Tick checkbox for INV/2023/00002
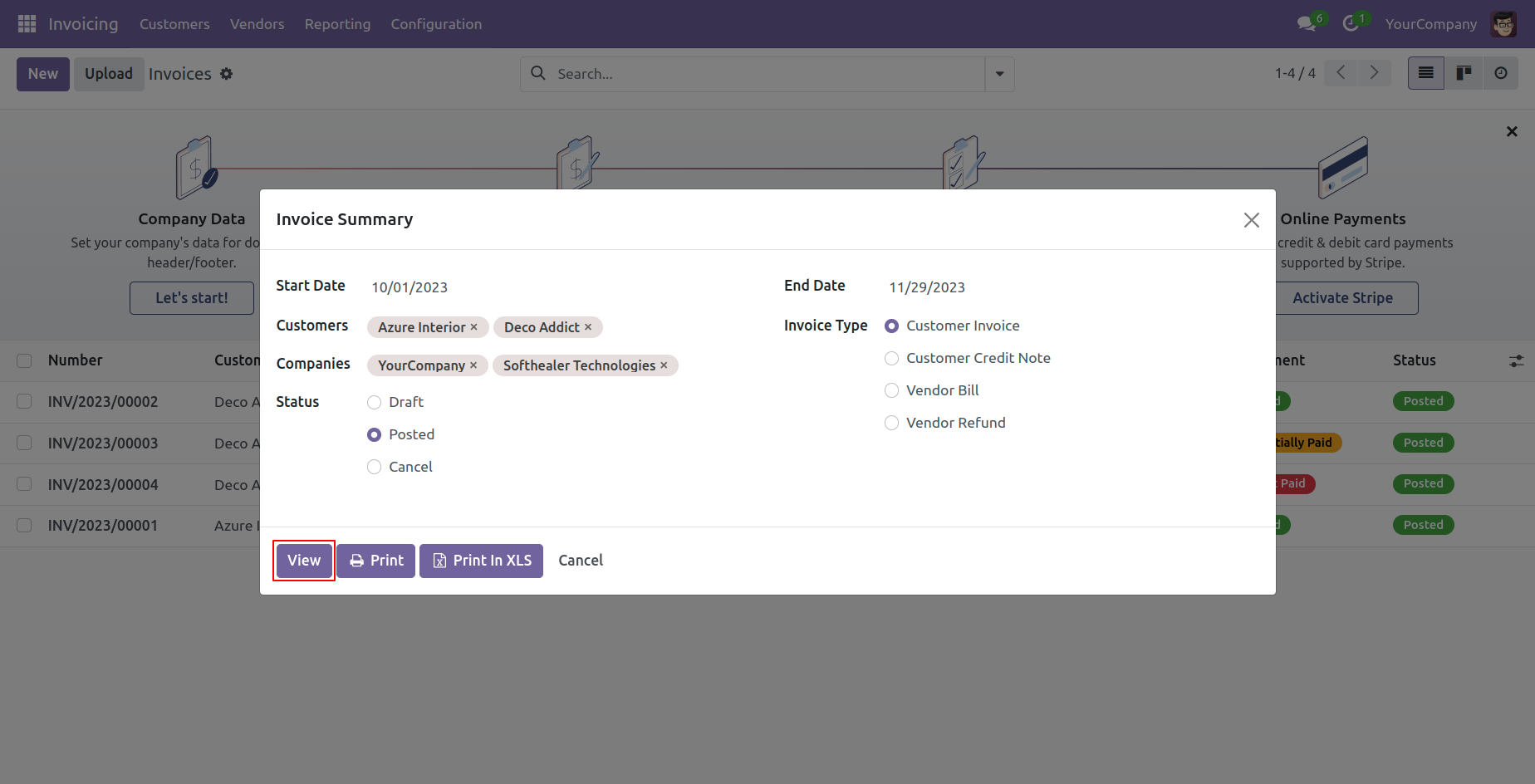Viewport: 1535px width, 784px height. click(24, 401)
